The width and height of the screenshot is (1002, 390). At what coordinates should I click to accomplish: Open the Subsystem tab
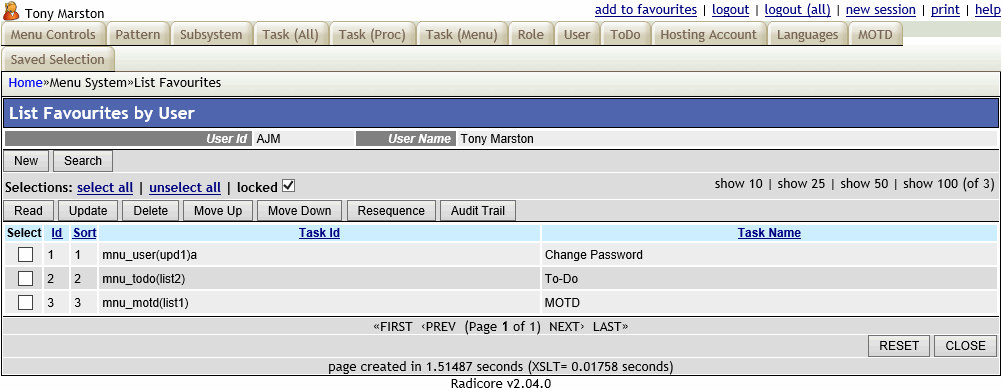(x=212, y=35)
